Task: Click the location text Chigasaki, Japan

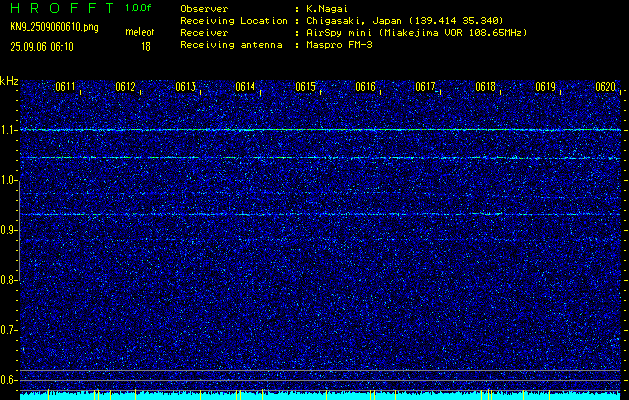Action: 353,21
